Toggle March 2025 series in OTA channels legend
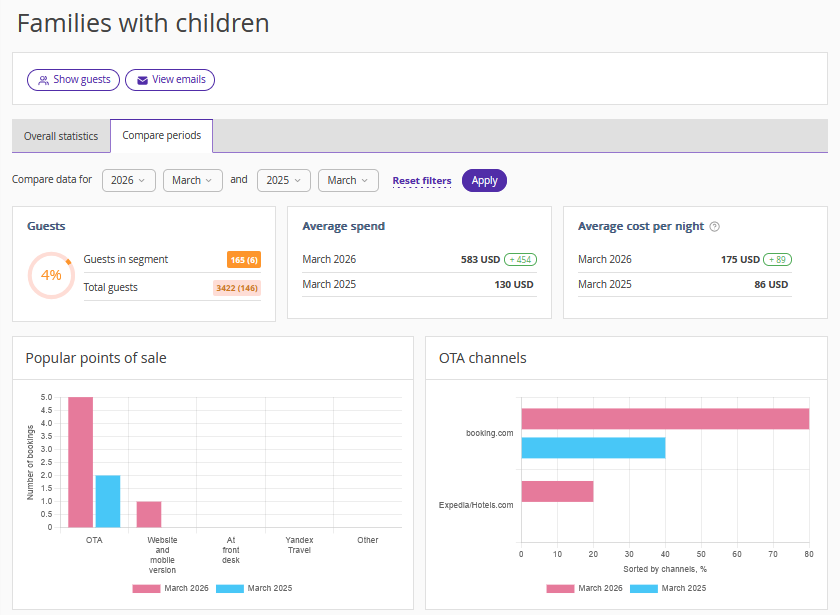The height and width of the screenshot is (615, 840). (x=668, y=588)
